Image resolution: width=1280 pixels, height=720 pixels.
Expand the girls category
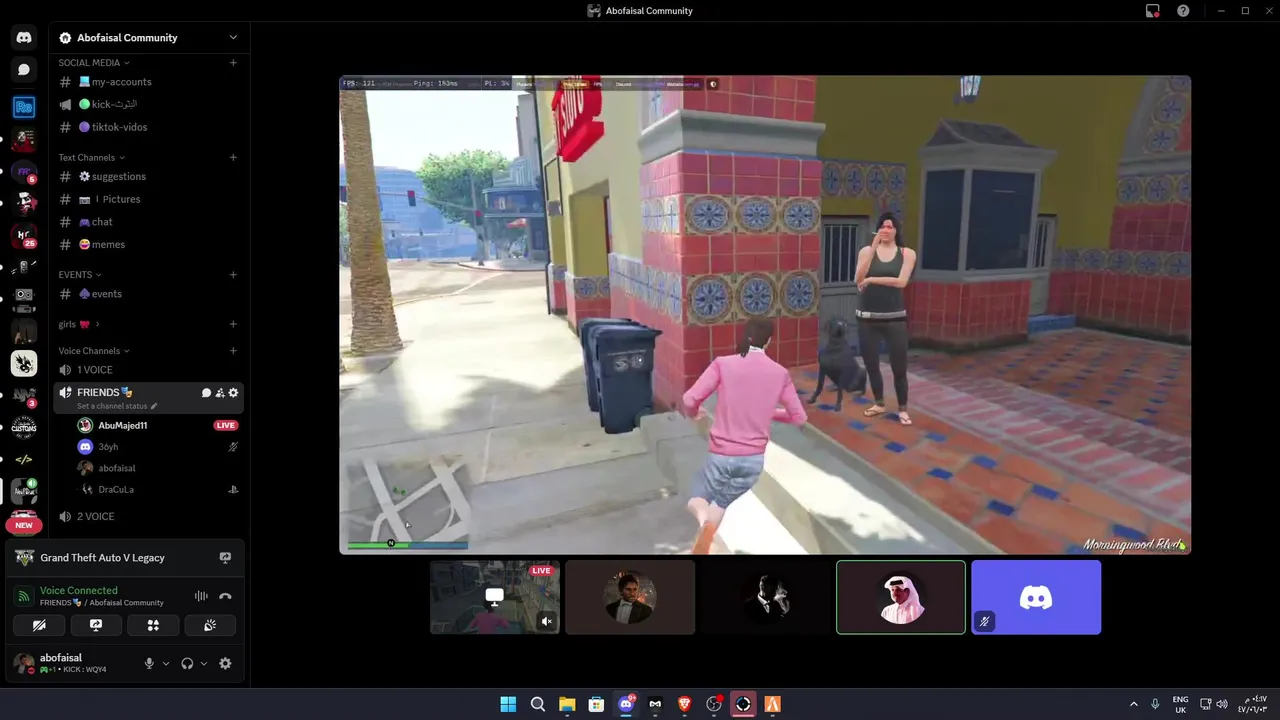click(78, 324)
